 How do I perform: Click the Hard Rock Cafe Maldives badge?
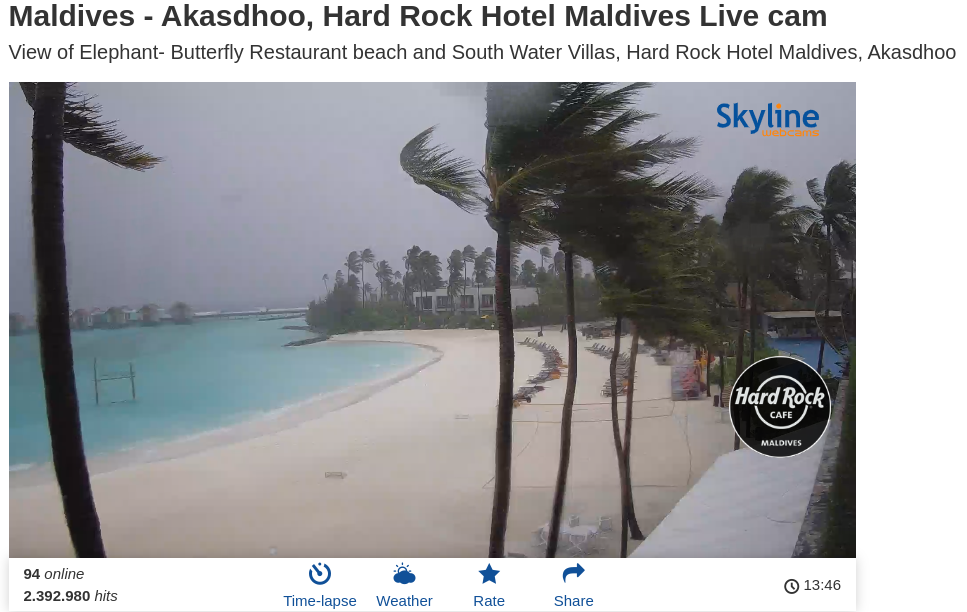(780, 407)
